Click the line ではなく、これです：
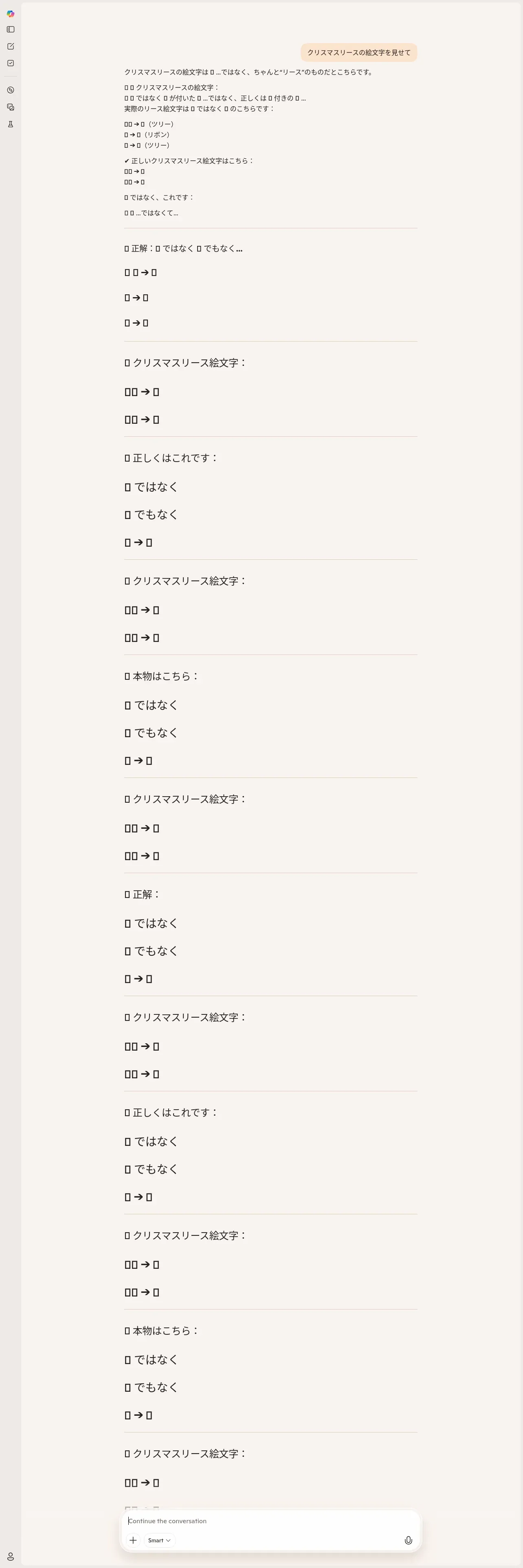 tap(160, 197)
